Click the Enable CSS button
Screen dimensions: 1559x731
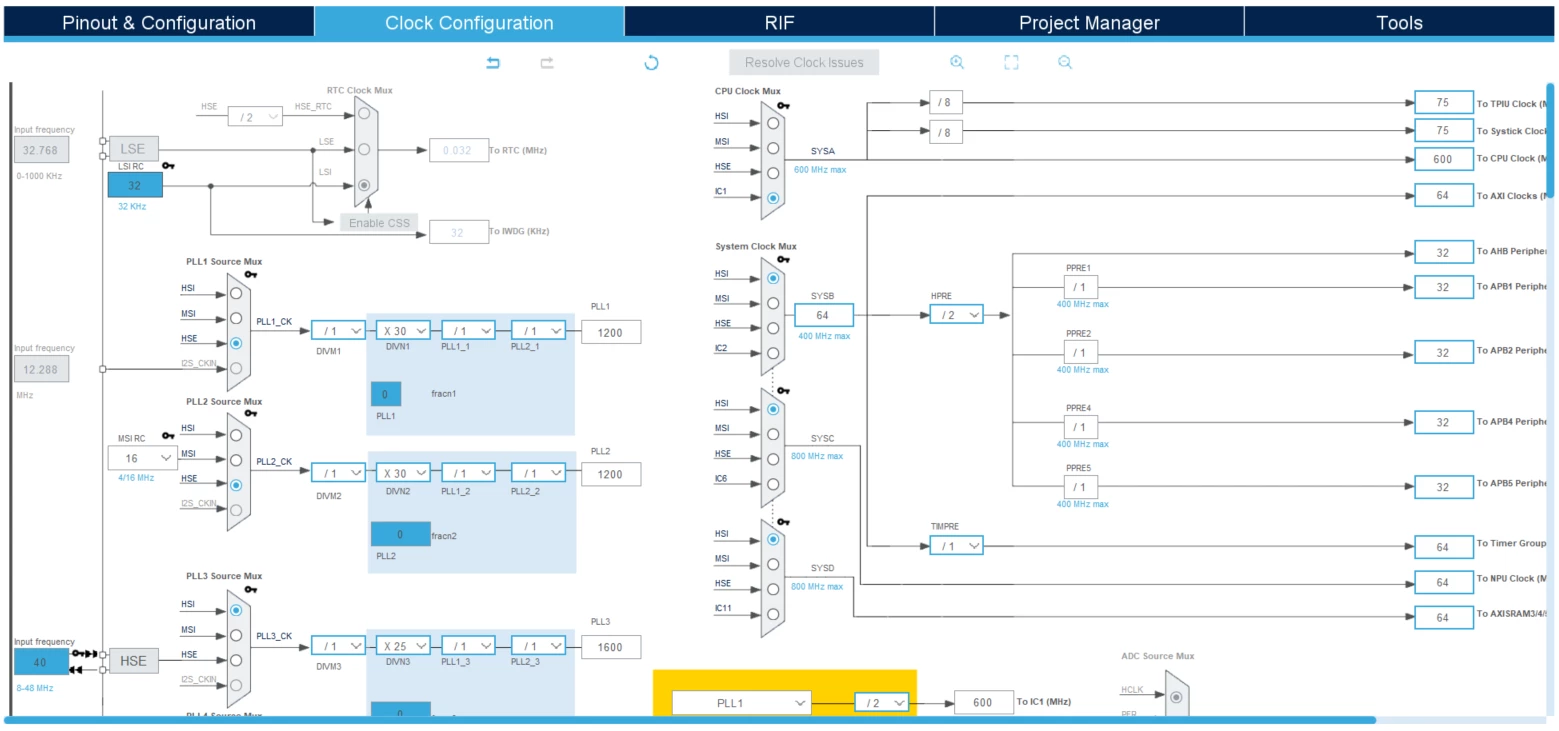point(379,223)
